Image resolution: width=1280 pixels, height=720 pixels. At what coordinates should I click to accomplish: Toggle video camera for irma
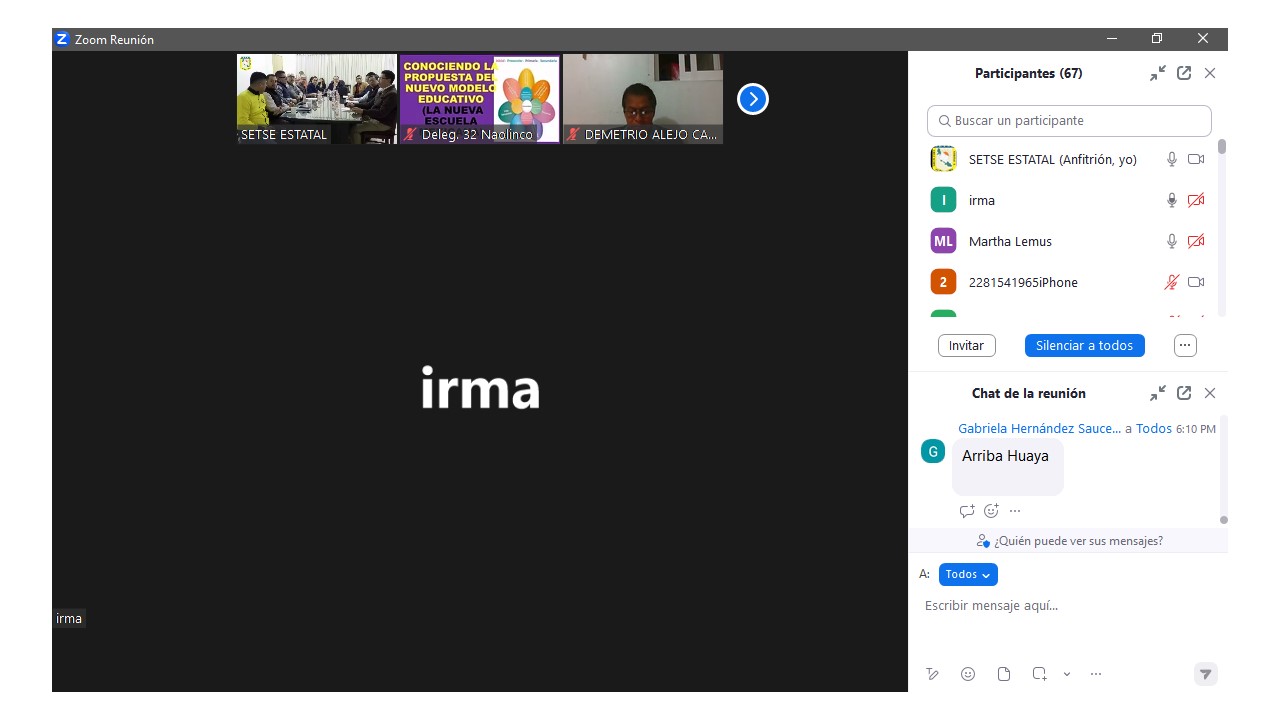(x=1196, y=200)
